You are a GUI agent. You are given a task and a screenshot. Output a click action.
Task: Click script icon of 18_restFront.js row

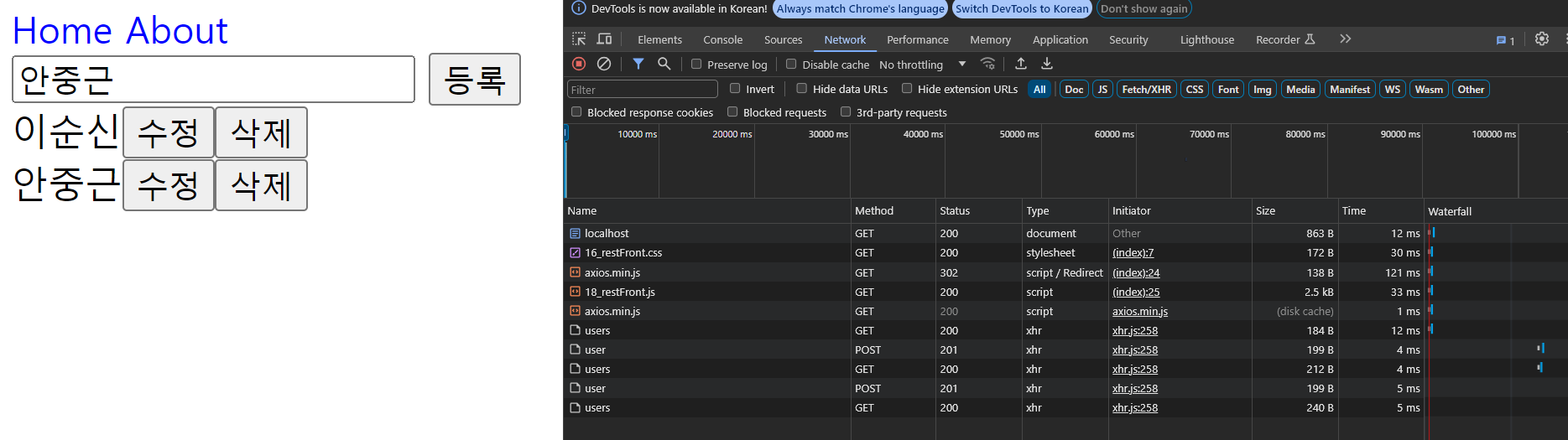pos(575,292)
